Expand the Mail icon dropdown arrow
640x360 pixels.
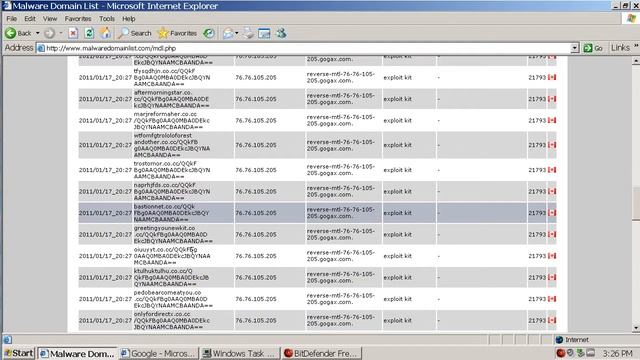tap(237, 33)
